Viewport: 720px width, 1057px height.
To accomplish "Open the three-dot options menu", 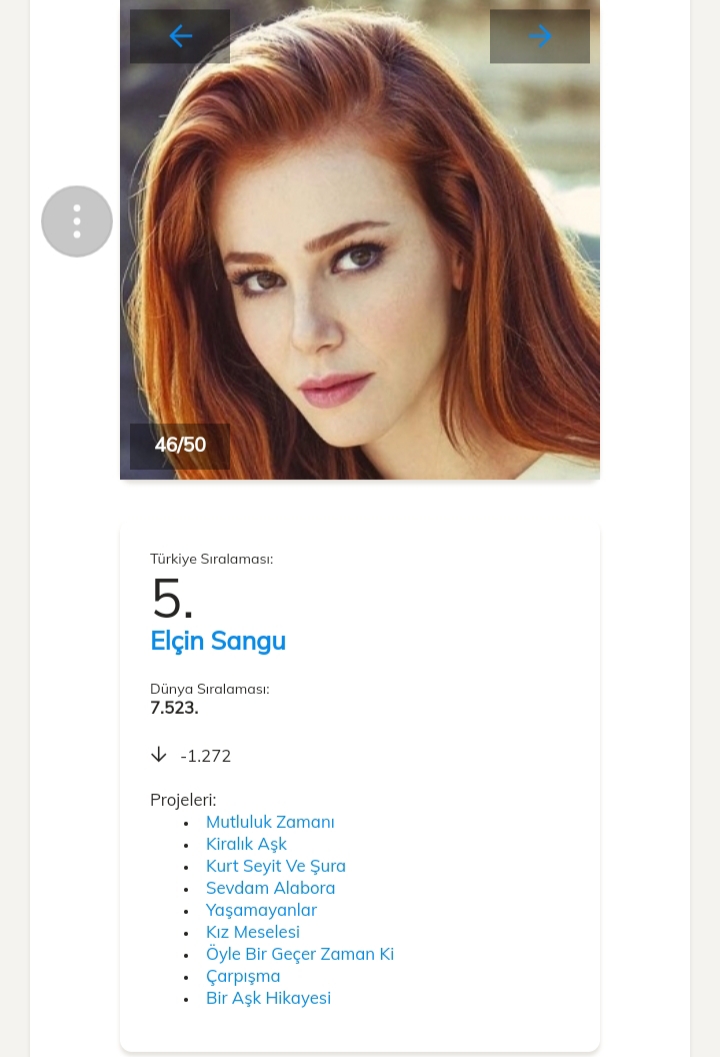I will pos(77,221).
